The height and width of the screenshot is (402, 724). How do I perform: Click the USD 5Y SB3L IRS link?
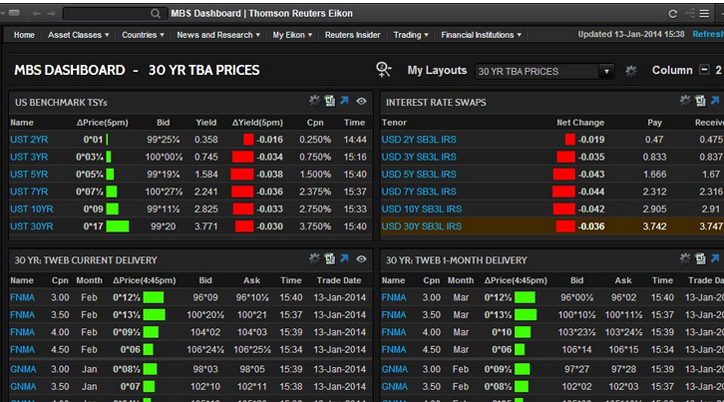tap(421, 174)
